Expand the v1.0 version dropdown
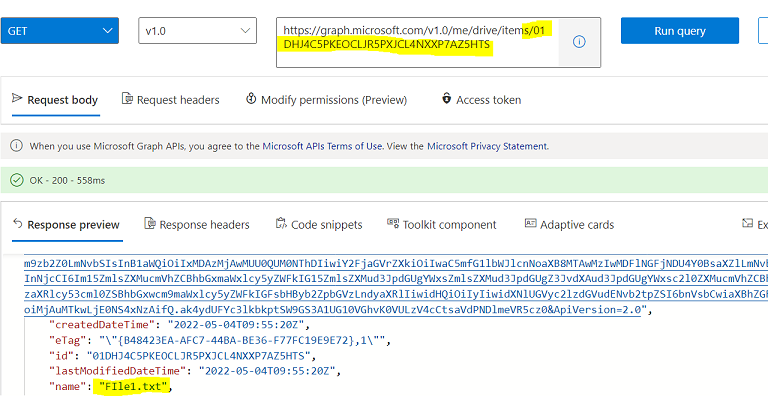The height and width of the screenshot is (396, 768). click(x=197, y=31)
